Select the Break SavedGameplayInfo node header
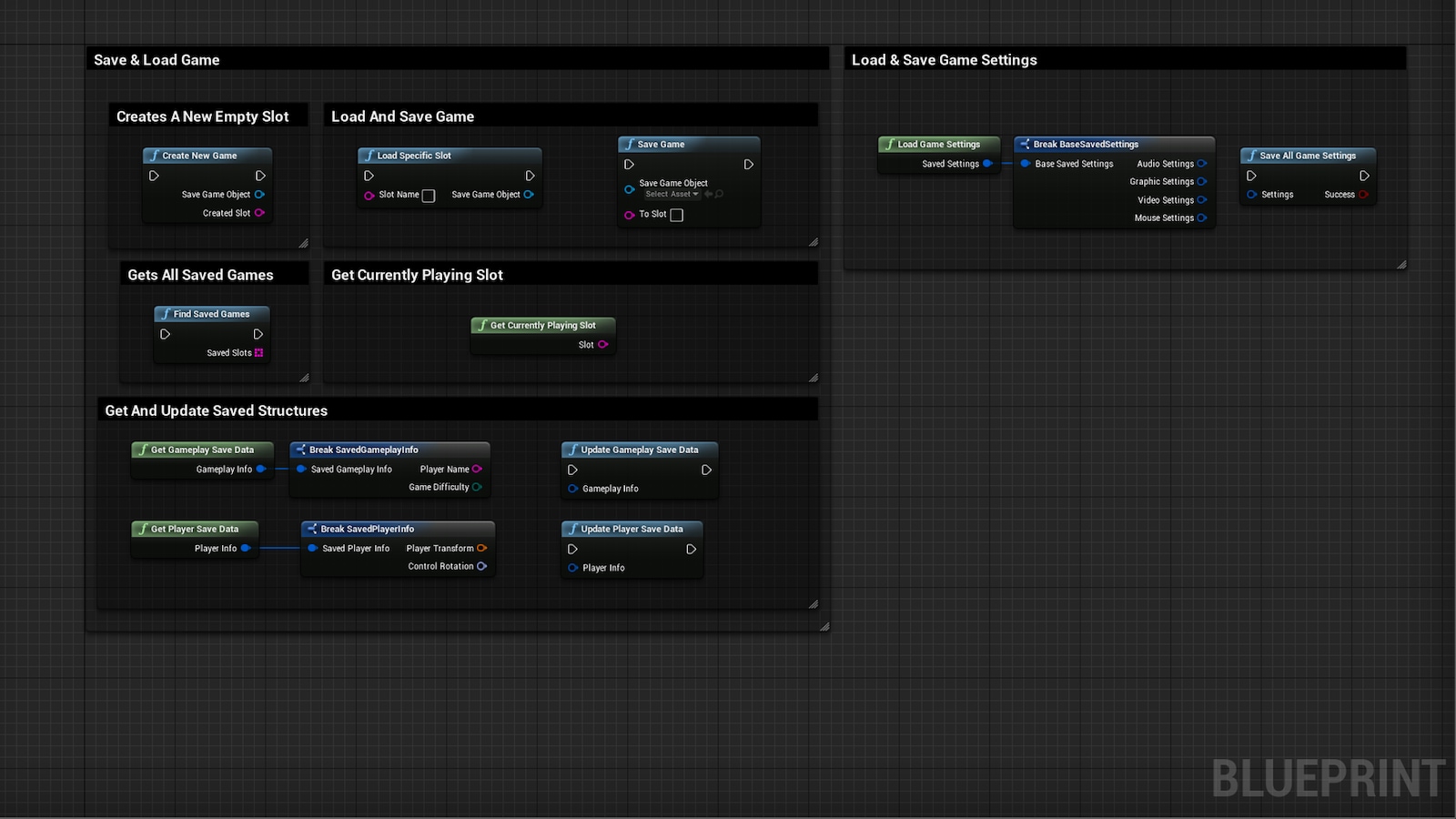 point(389,450)
